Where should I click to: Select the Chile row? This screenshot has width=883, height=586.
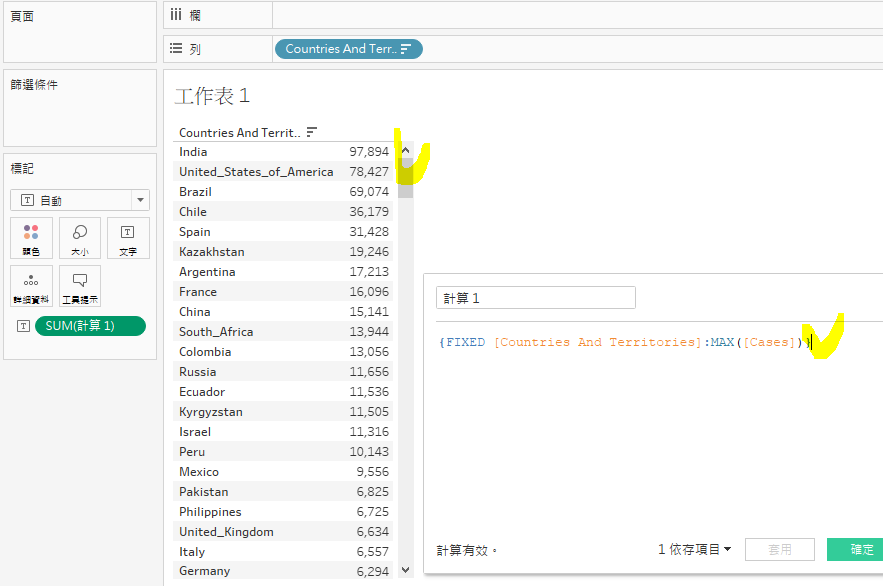[283, 212]
